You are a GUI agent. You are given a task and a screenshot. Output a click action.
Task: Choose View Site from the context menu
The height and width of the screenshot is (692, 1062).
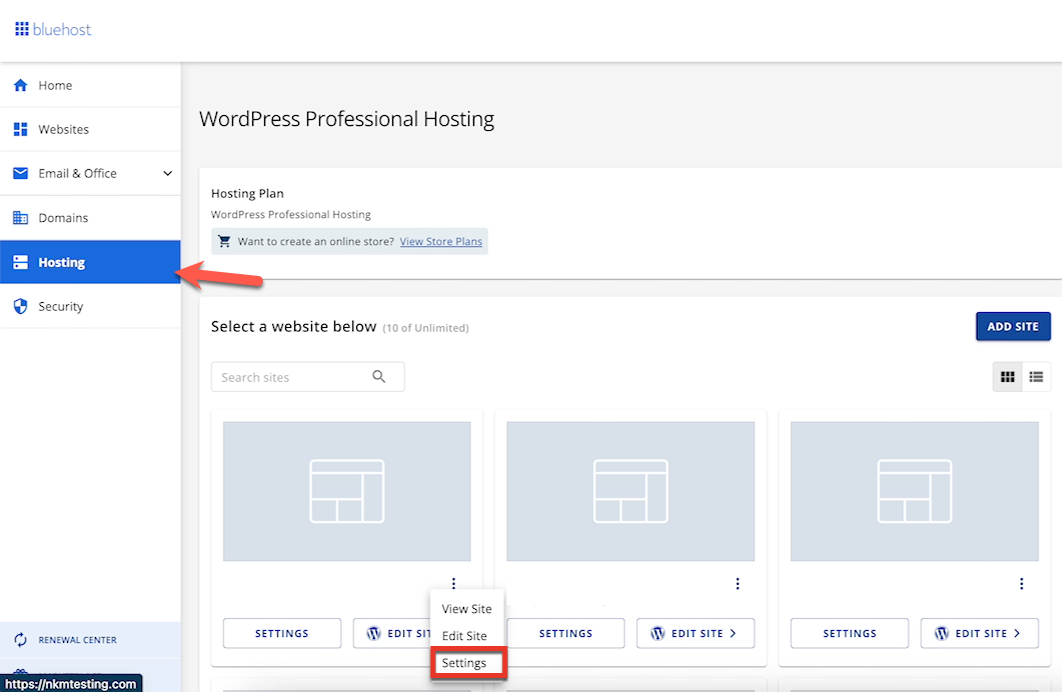(x=466, y=608)
